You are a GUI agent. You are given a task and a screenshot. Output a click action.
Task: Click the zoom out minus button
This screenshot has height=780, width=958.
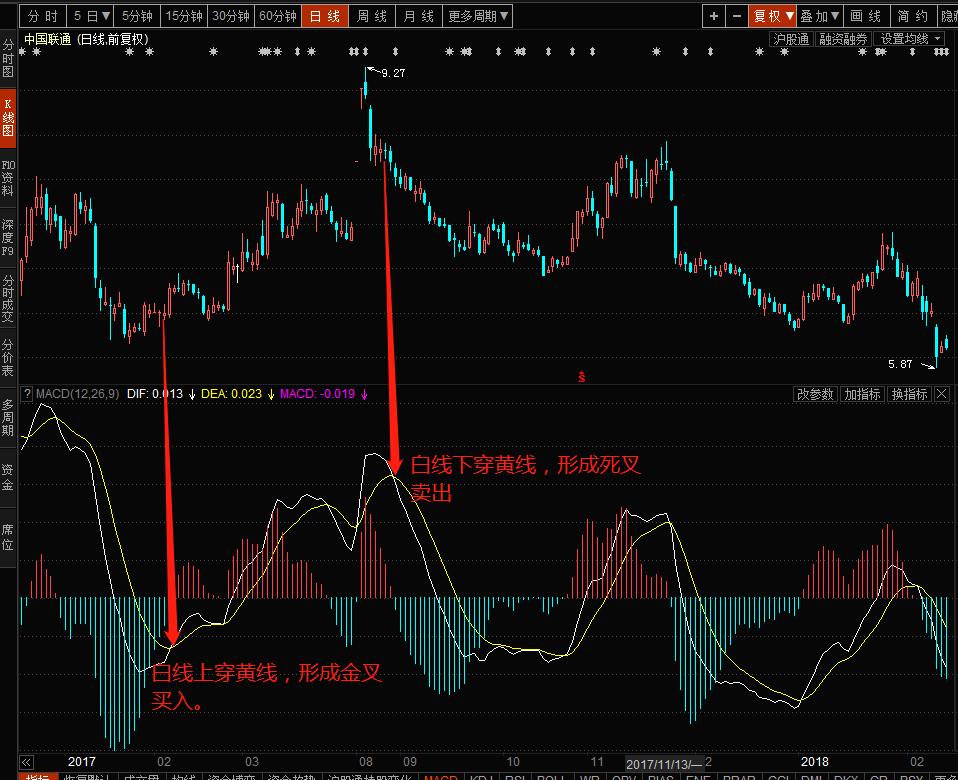737,16
